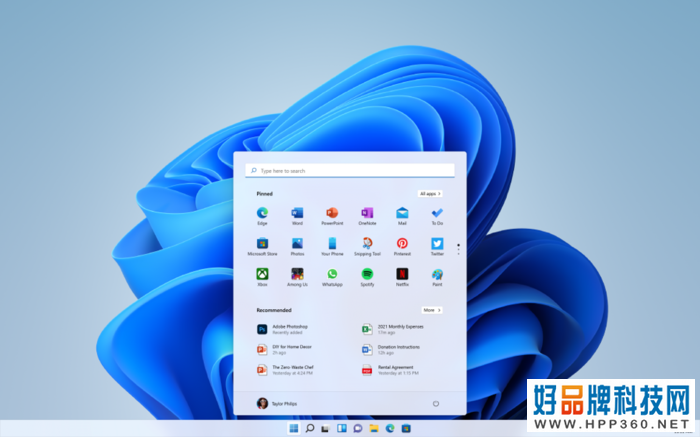This screenshot has height=437, width=700.
Task: Open File Explorer in taskbar
Action: (374, 429)
